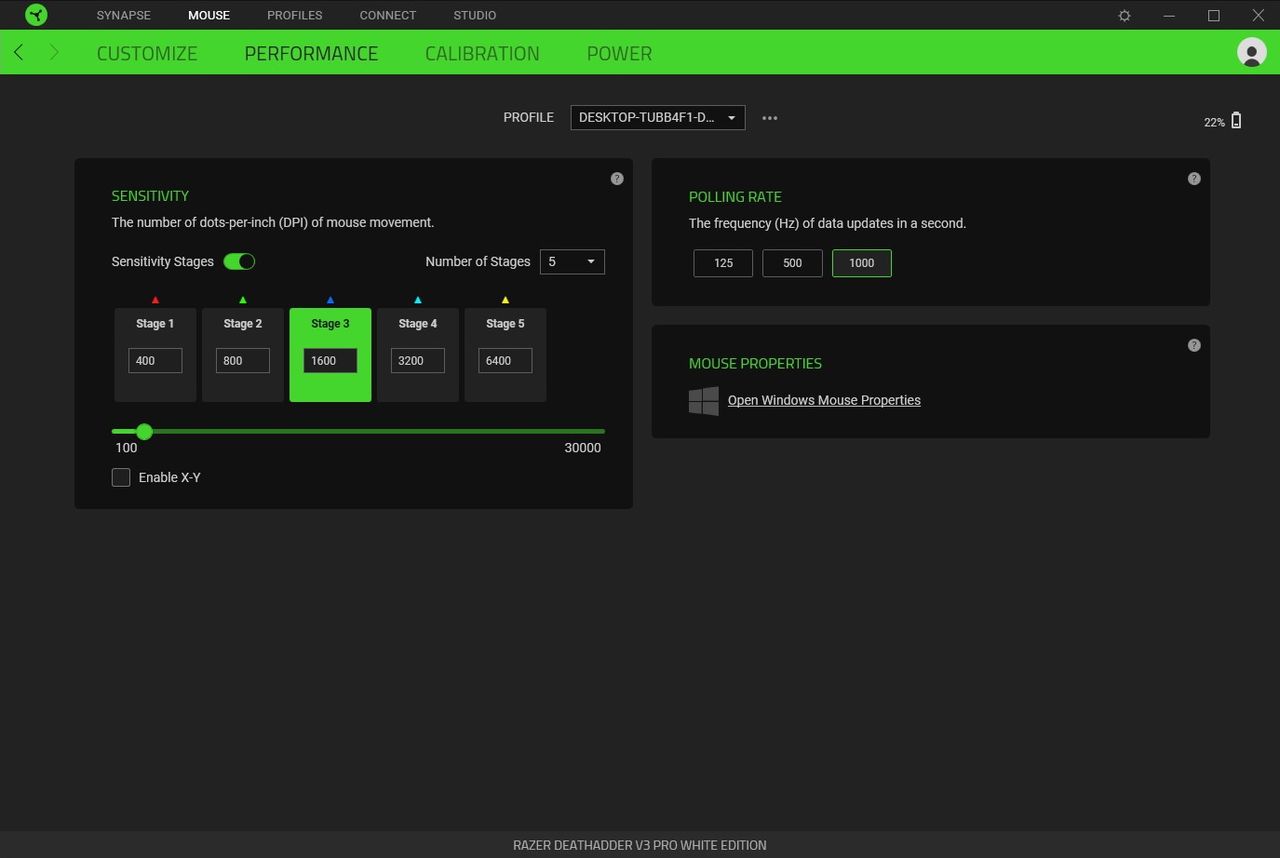The height and width of the screenshot is (858, 1280).
Task: Select the Stage 1 card
Action: [x=155, y=355]
